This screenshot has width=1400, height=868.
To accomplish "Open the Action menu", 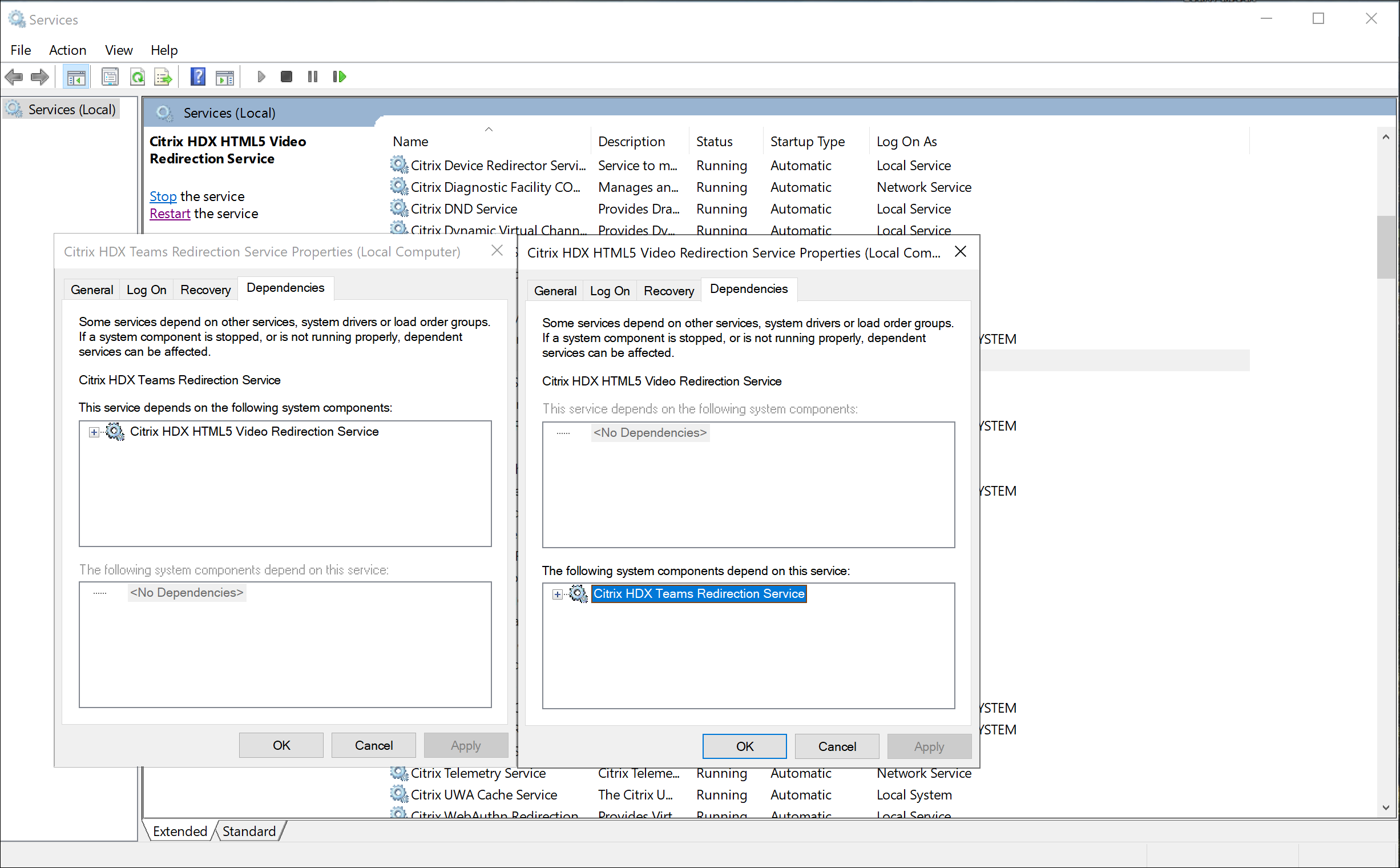I will (x=68, y=50).
